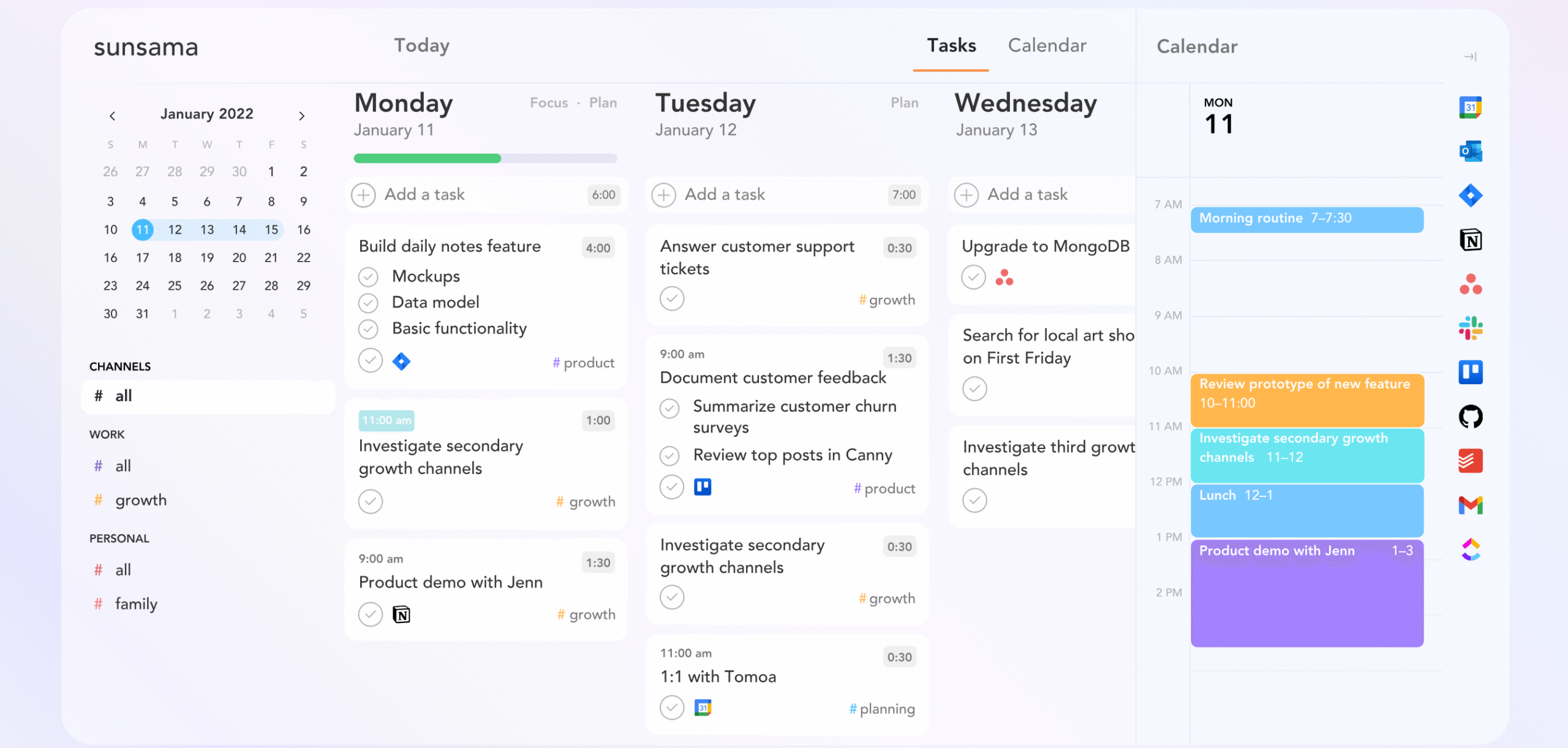This screenshot has height=748, width=1568.
Task: Switch to the Calendar tab
Action: (x=1047, y=45)
